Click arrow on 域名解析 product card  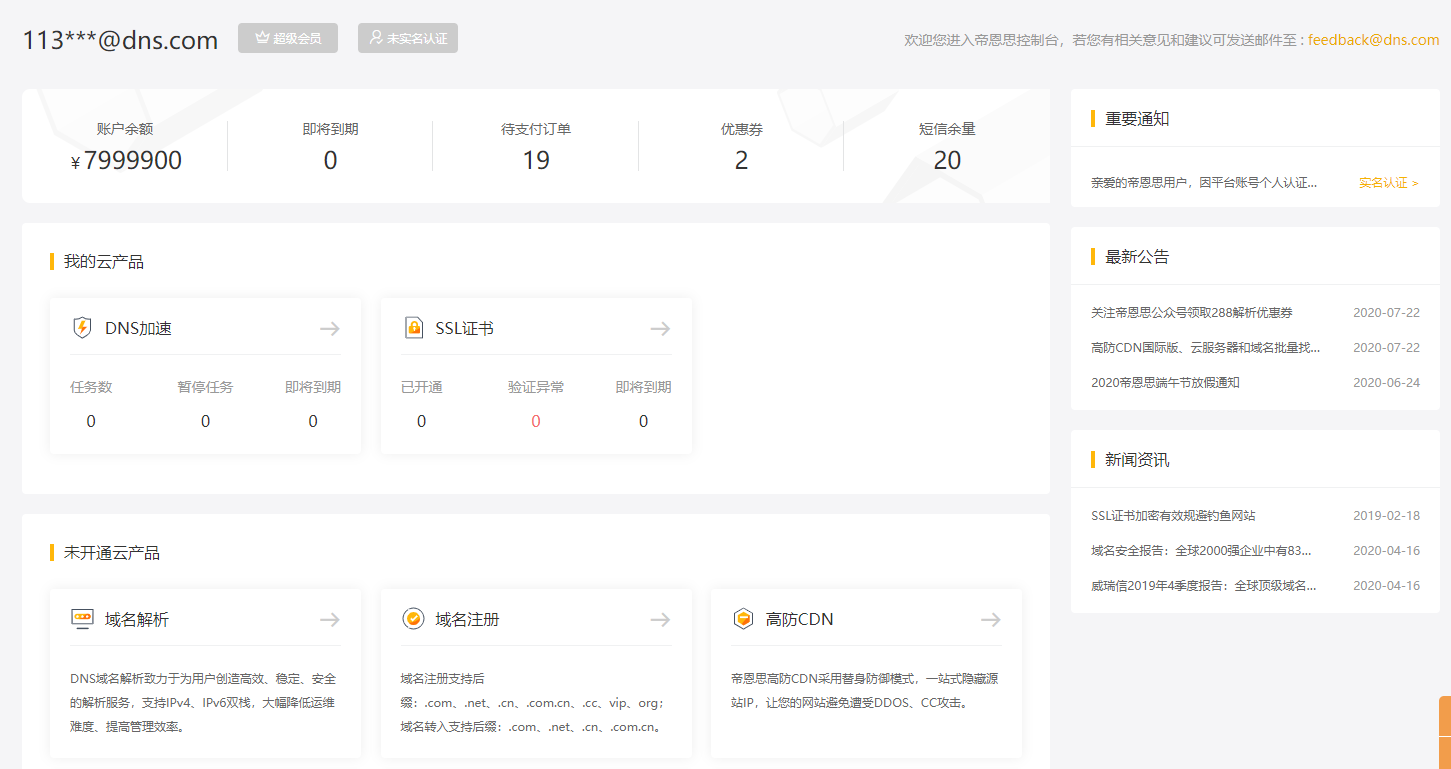[330, 620]
